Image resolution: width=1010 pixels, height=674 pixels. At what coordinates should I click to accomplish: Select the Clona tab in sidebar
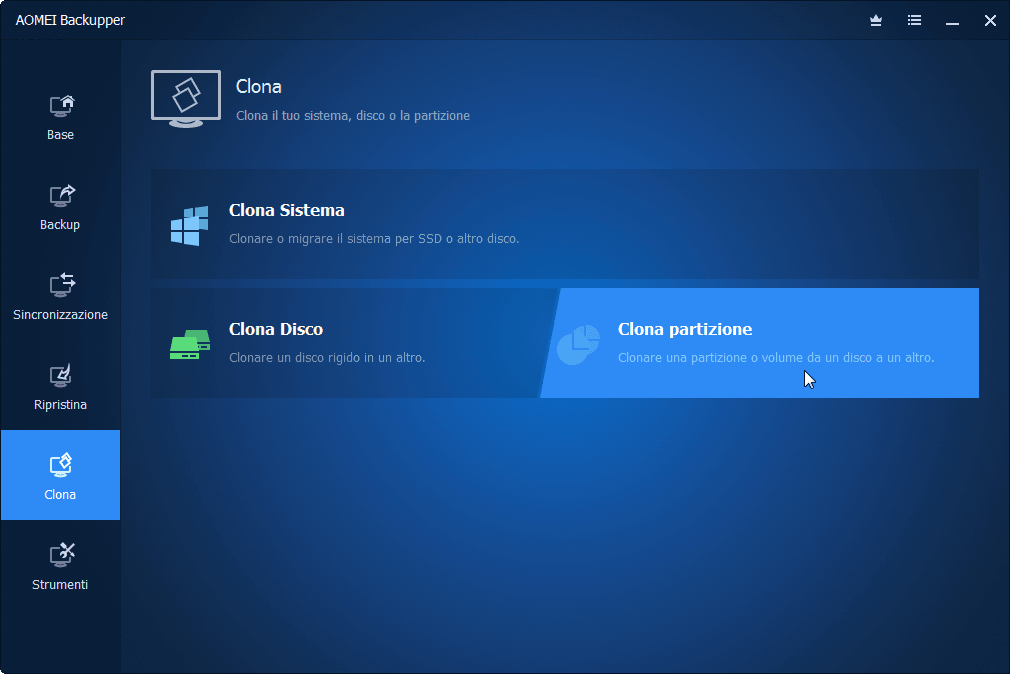(61, 475)
